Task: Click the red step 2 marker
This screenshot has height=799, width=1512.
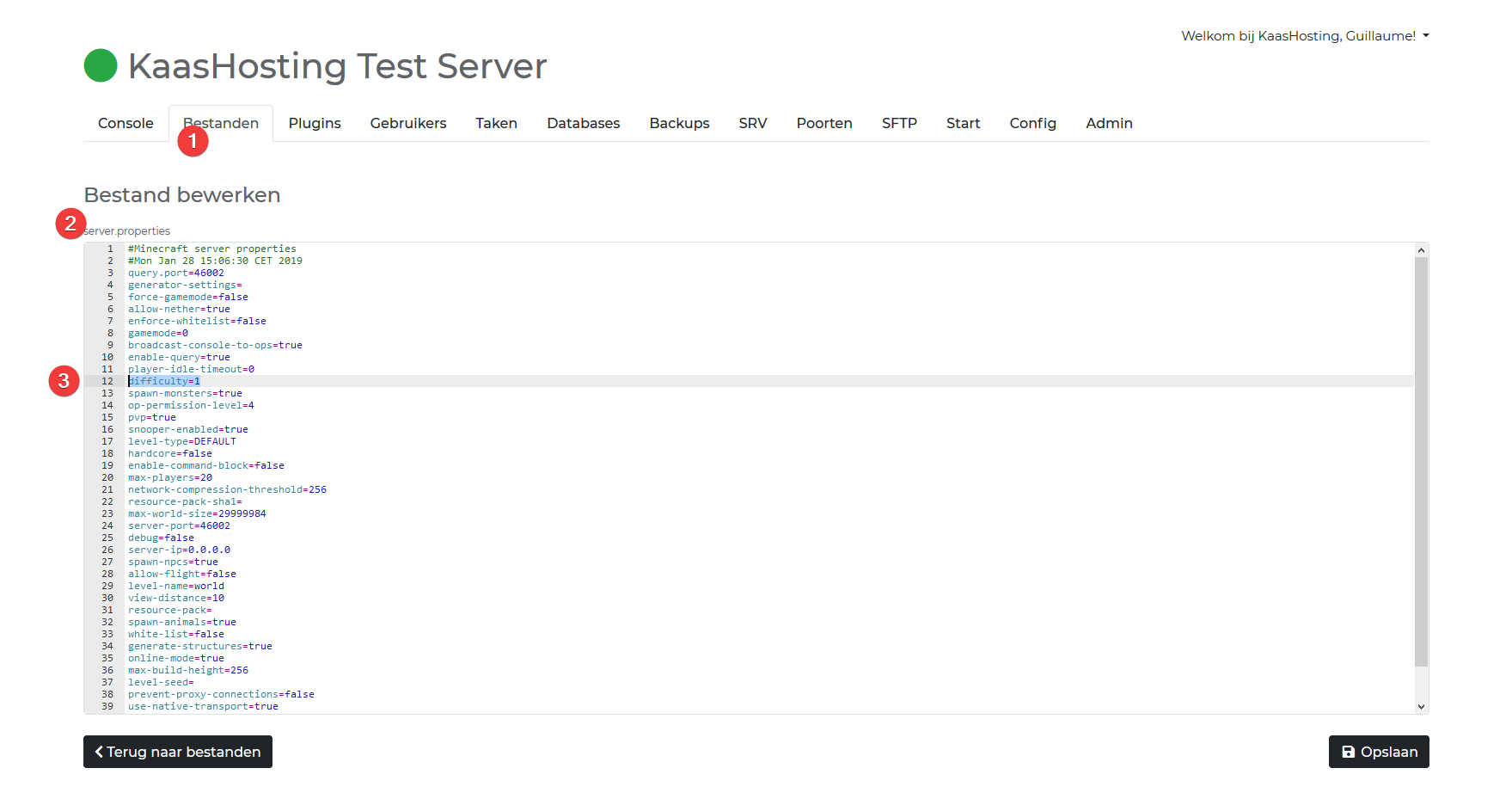Action: coord(70,224)
